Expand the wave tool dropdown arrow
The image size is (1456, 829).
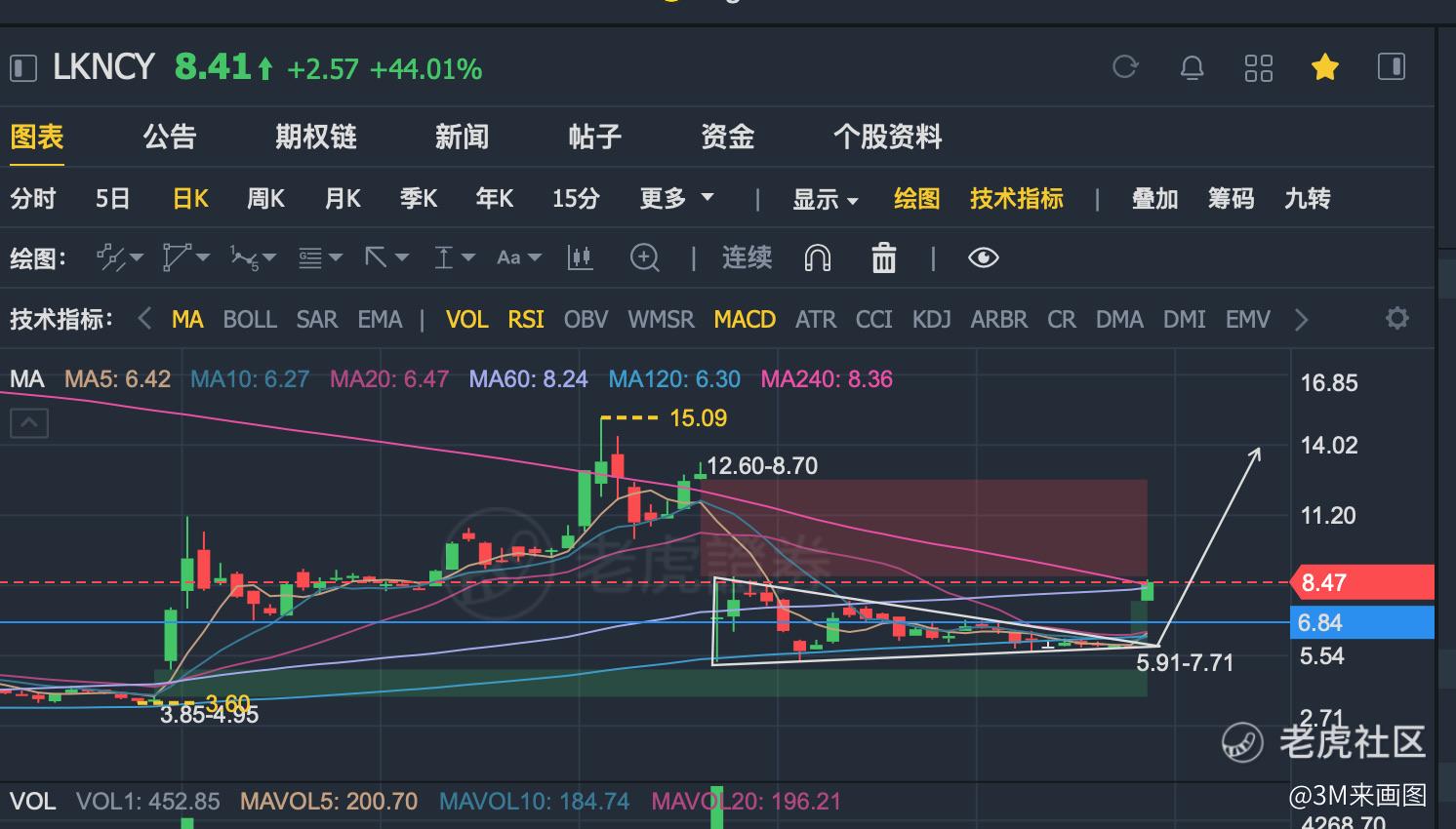[269, 257]
